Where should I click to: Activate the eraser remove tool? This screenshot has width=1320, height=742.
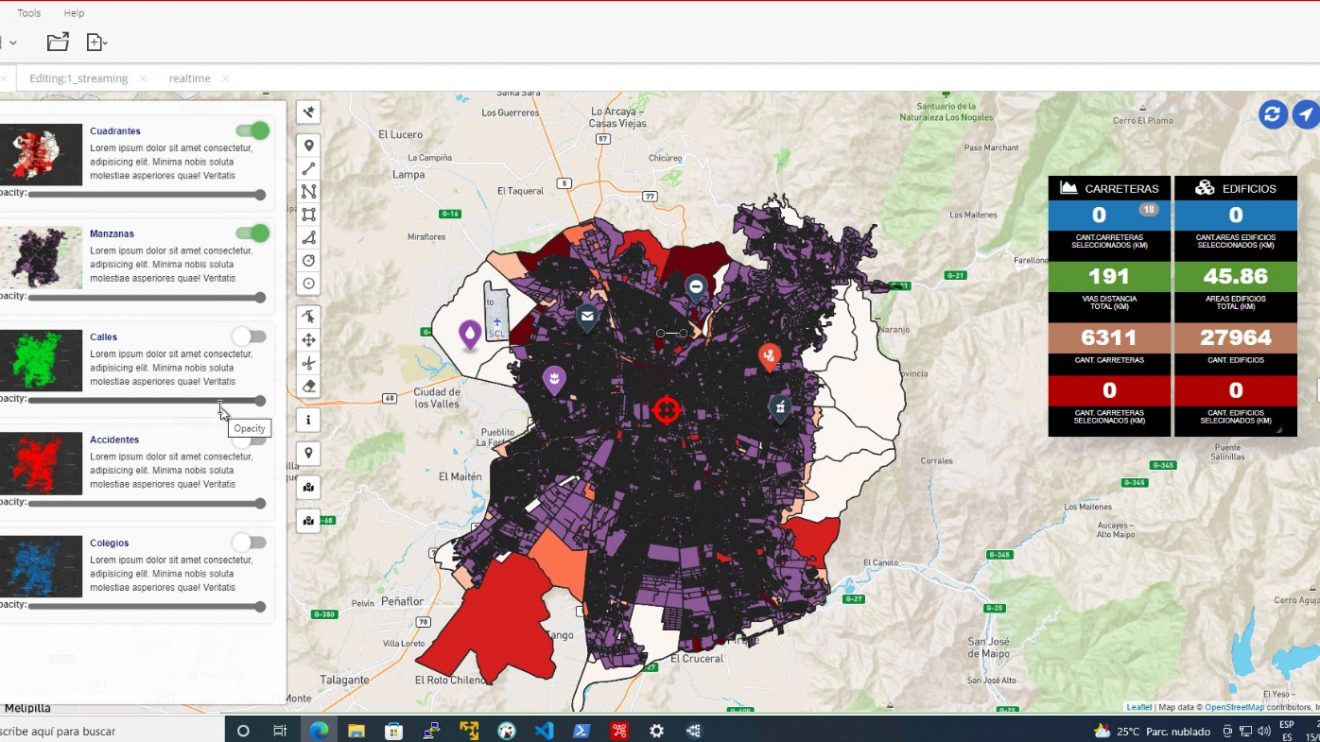(x=309, y=386)
